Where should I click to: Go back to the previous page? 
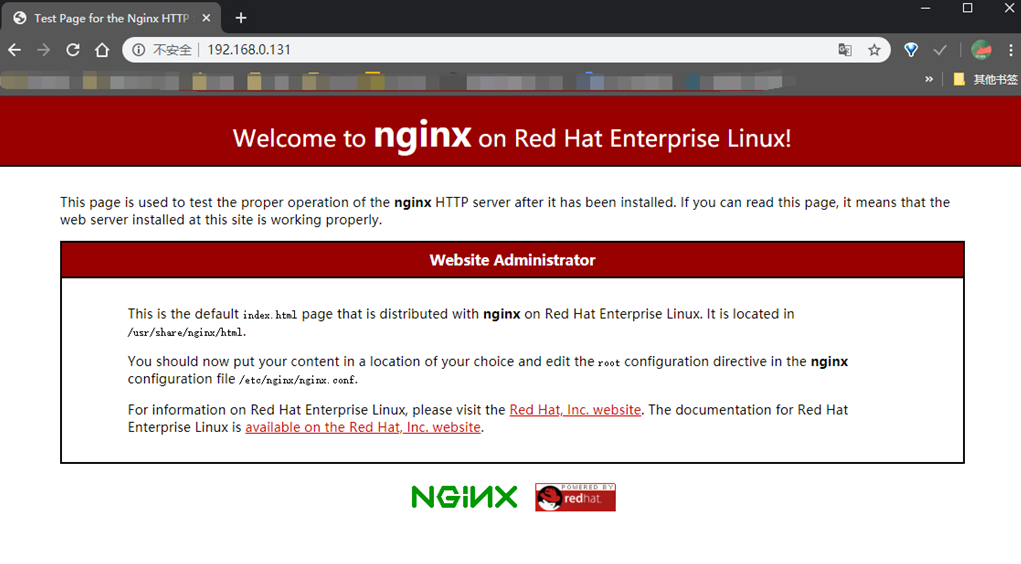click(15, 50)
